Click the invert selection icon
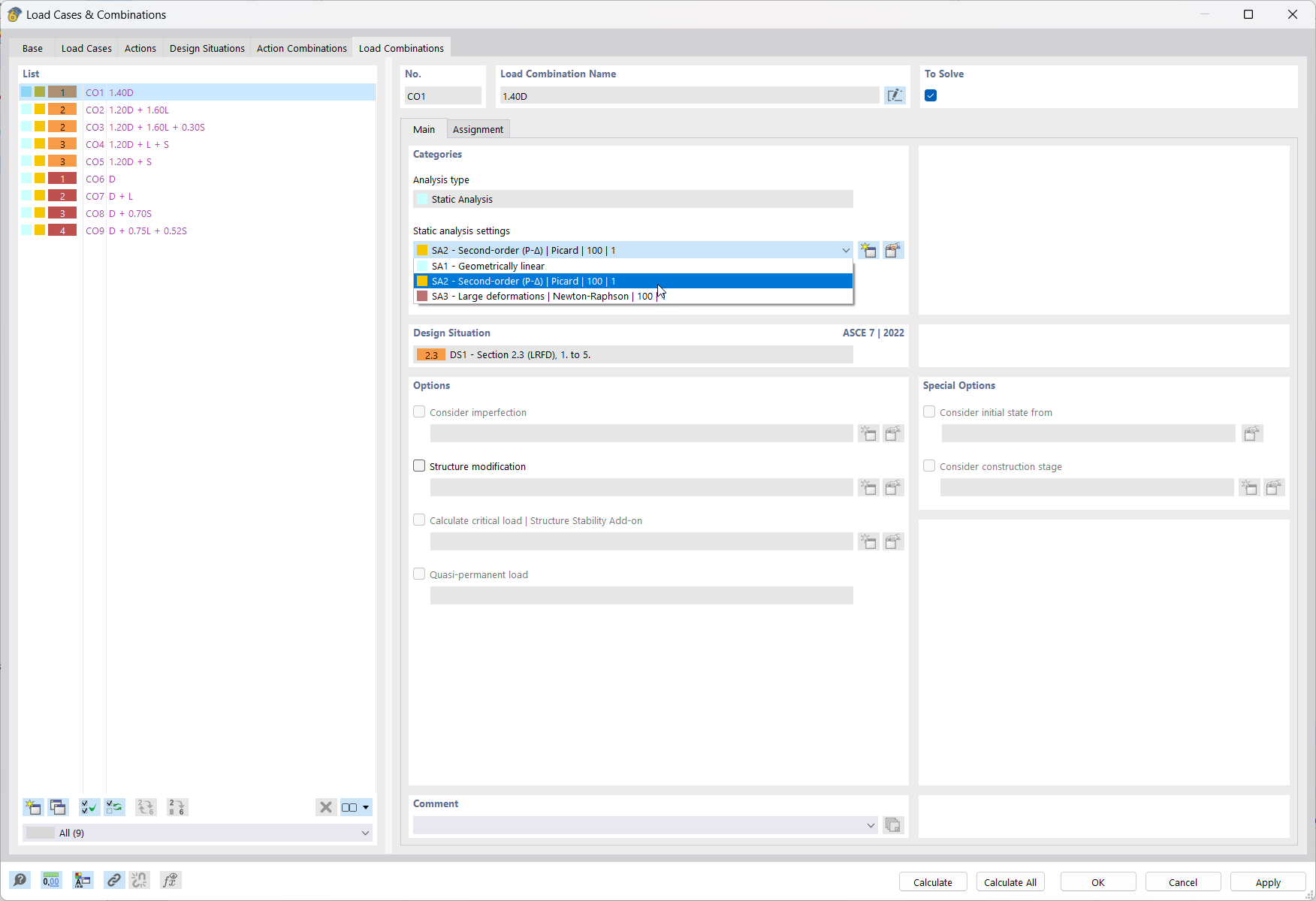Image resolution: width=1316 pixels, height=901 pixels. pyautogui.click(x=114, y=807)
